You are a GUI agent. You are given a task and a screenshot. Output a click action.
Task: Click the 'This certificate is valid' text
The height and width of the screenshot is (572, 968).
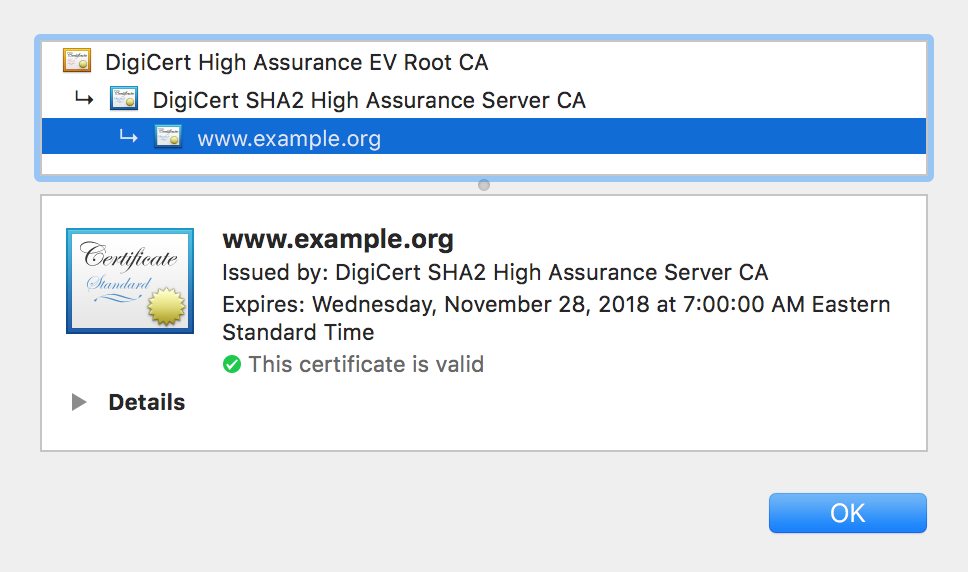click(x=366, y=365)
